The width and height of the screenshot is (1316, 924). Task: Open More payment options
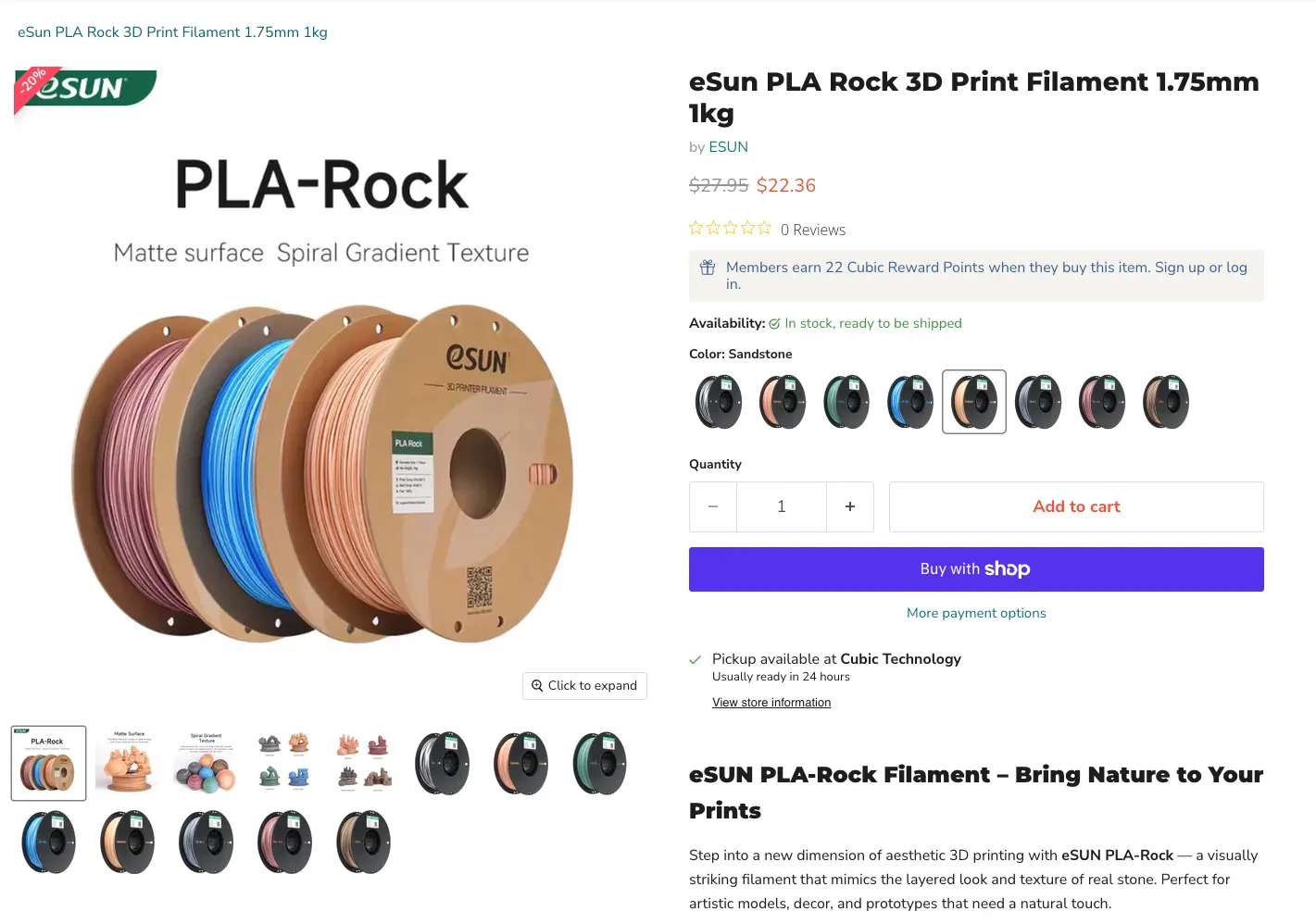tap(976, 612)
